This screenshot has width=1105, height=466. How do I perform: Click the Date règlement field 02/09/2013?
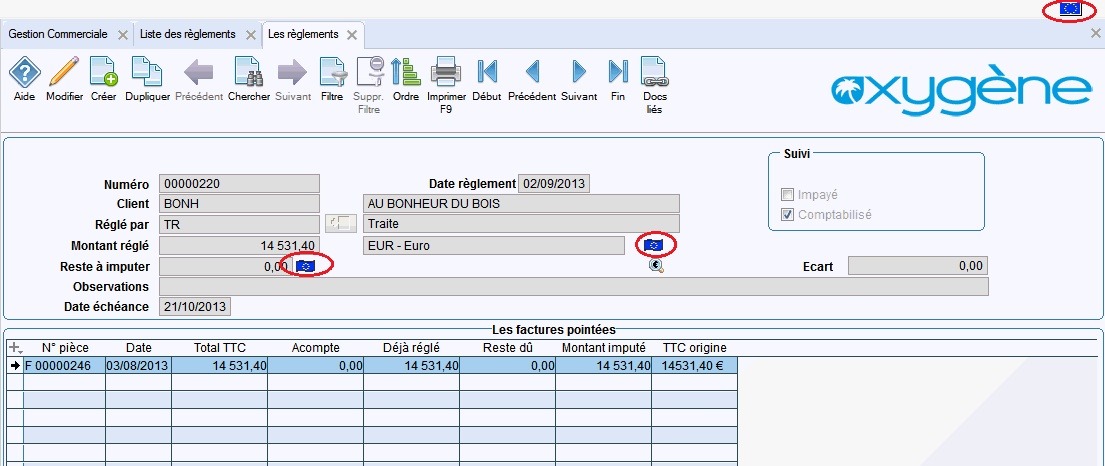pyautogui.click(x=554, y=184)
